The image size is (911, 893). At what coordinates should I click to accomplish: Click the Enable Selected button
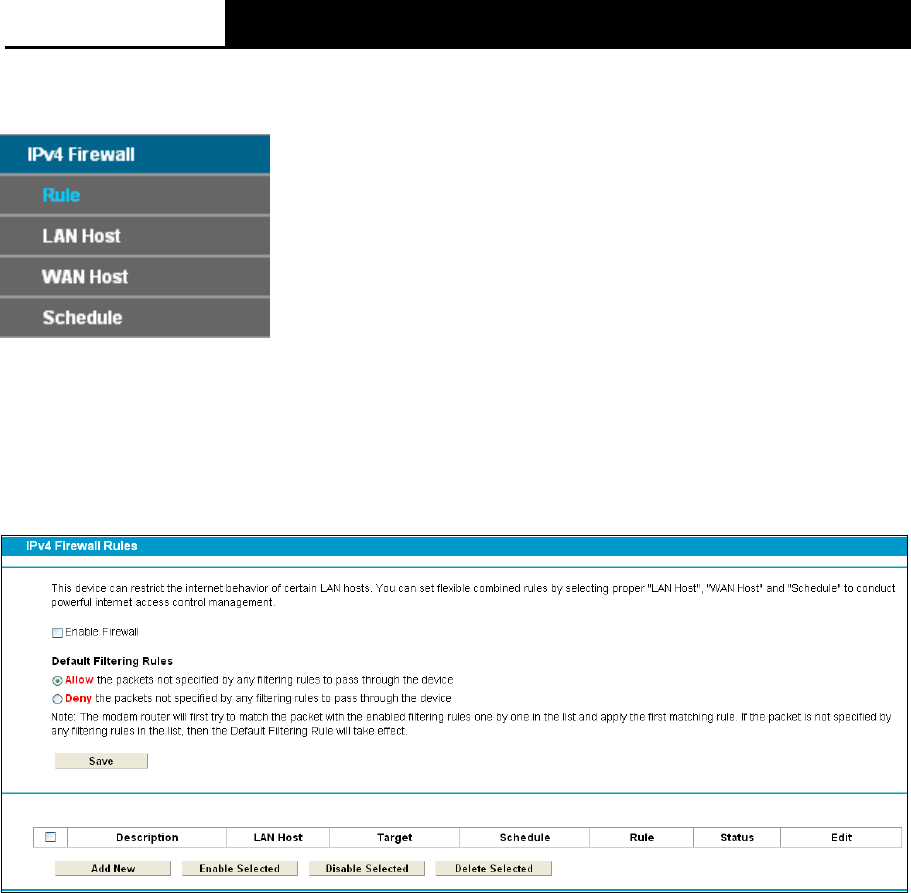click(239, 868)
